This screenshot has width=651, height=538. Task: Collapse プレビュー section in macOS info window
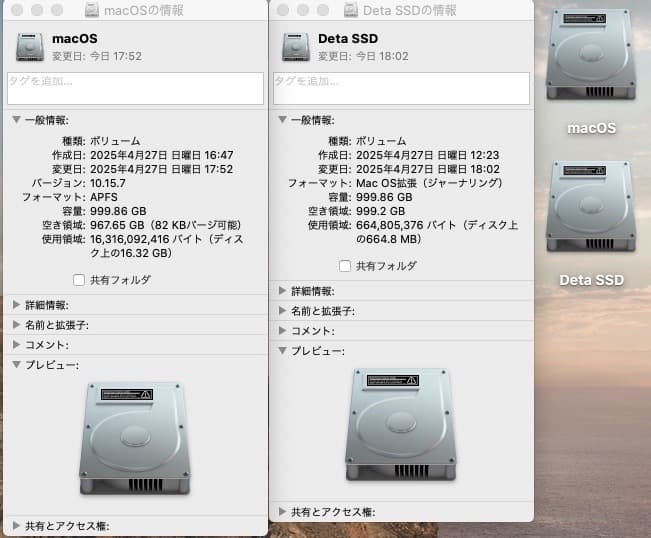[17, 364]
